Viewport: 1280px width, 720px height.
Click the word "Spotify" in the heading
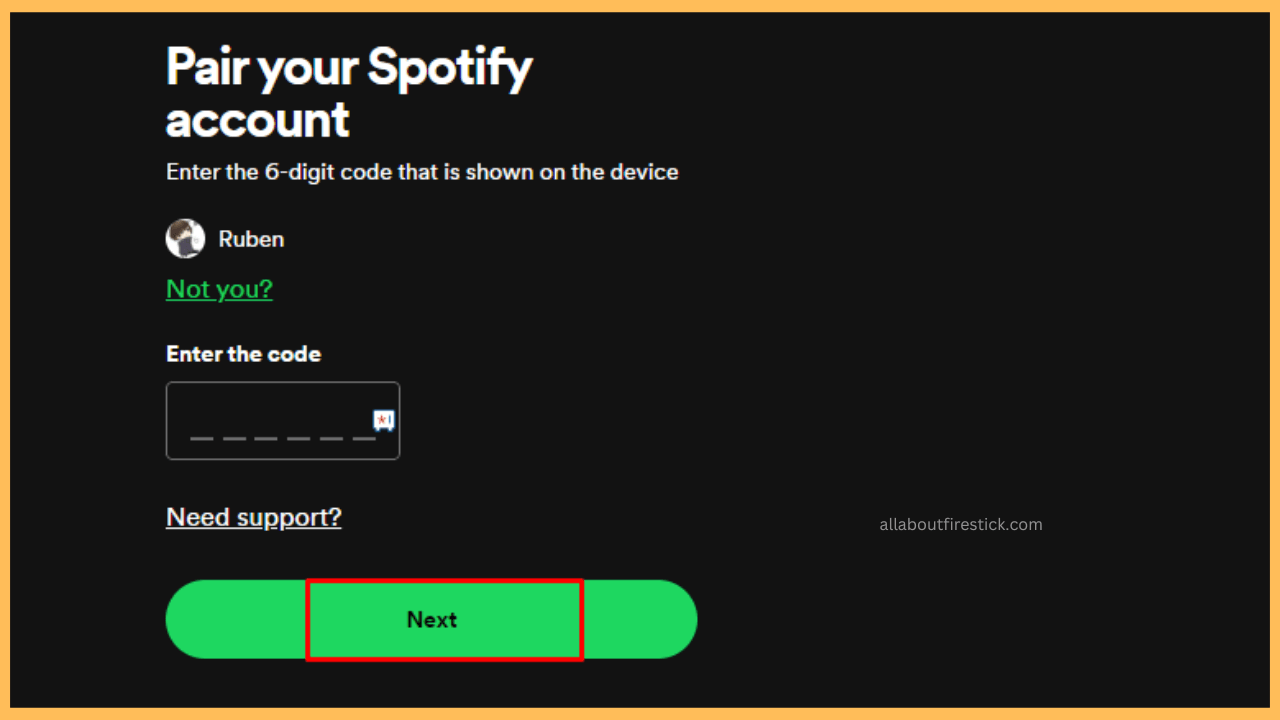[450, 68]
